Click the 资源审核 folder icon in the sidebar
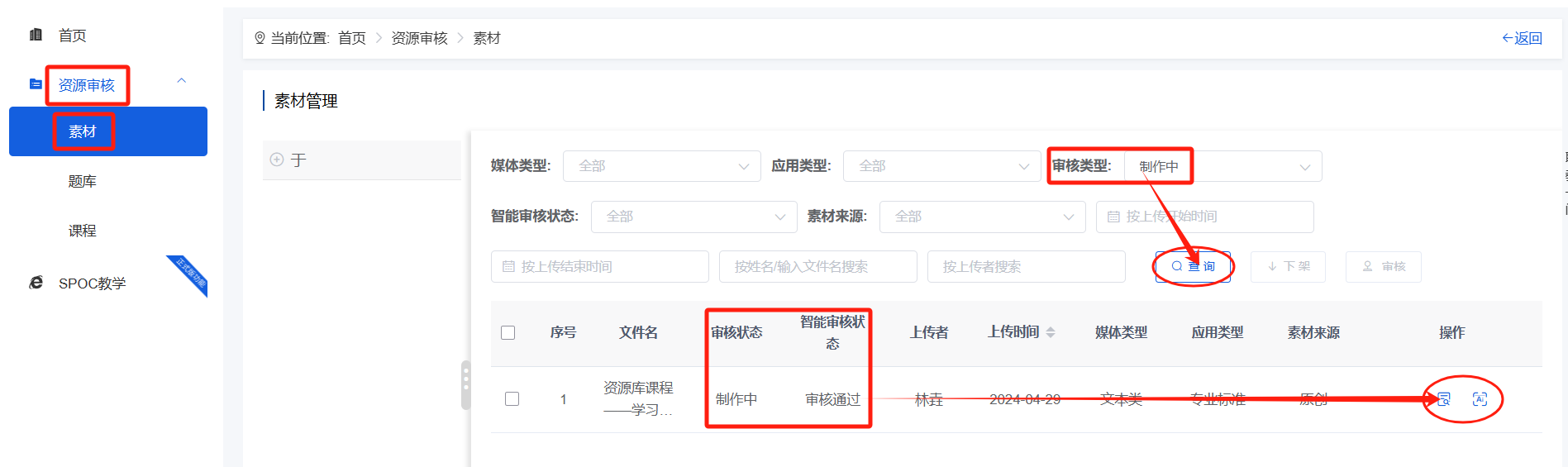This screenshot has height=467, width=1568. click(x=36, y=84)
